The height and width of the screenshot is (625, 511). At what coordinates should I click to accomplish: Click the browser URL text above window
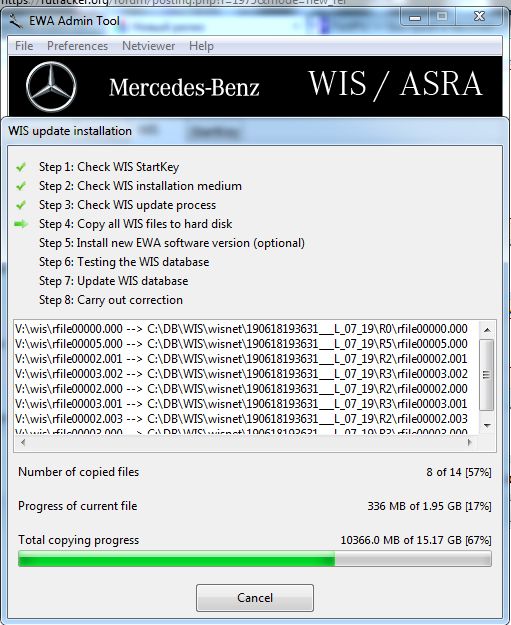173,2
